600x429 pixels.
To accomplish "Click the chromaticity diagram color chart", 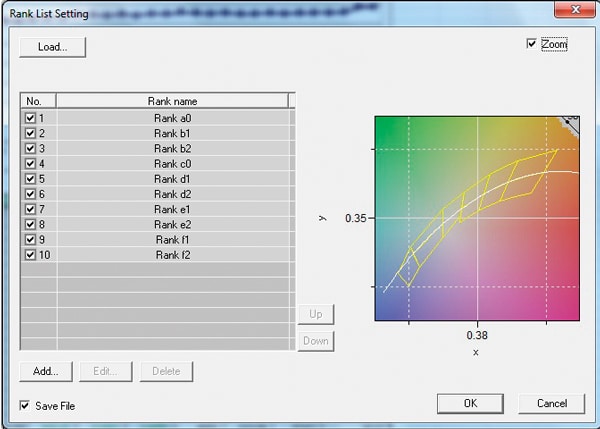I will [x=477, y=219].
